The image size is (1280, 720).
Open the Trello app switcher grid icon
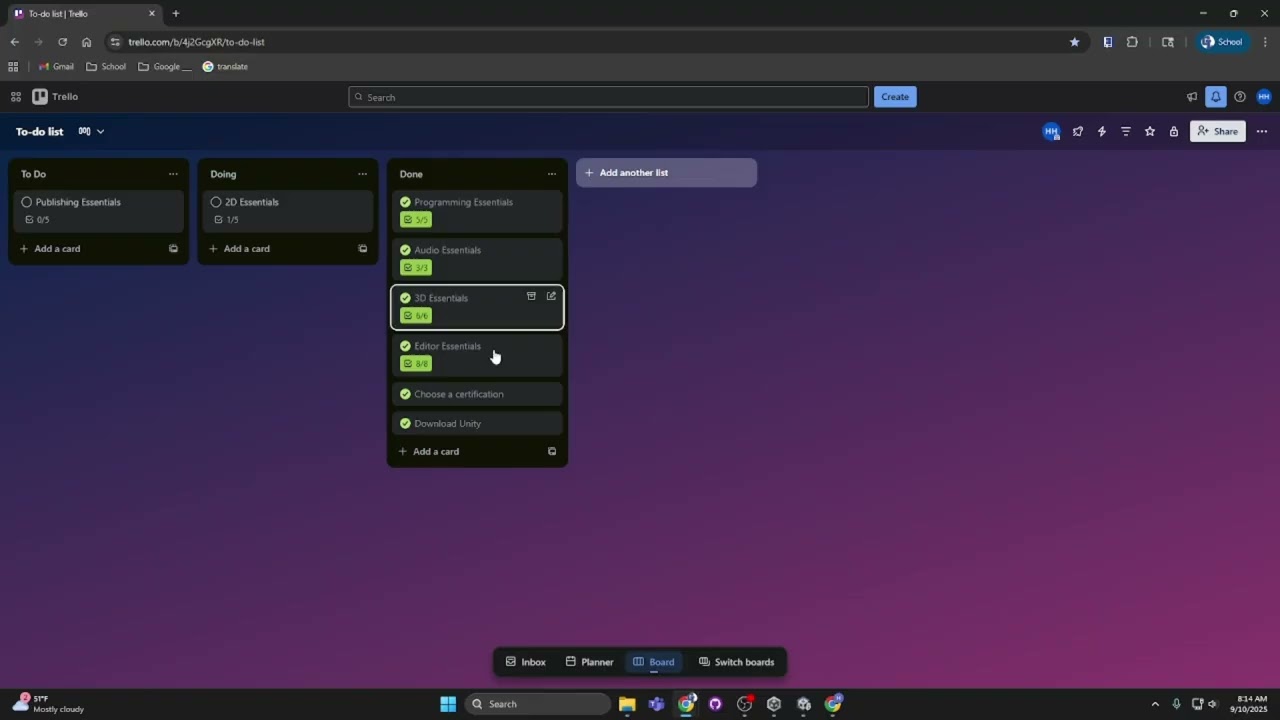pos(16,97)
